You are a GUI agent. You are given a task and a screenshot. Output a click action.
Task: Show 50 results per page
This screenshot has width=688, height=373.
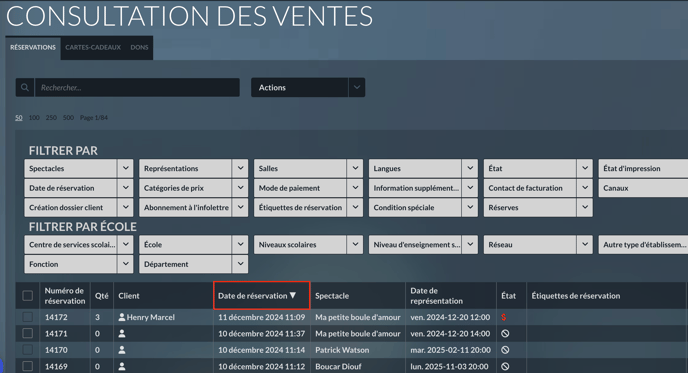(18, 118)
